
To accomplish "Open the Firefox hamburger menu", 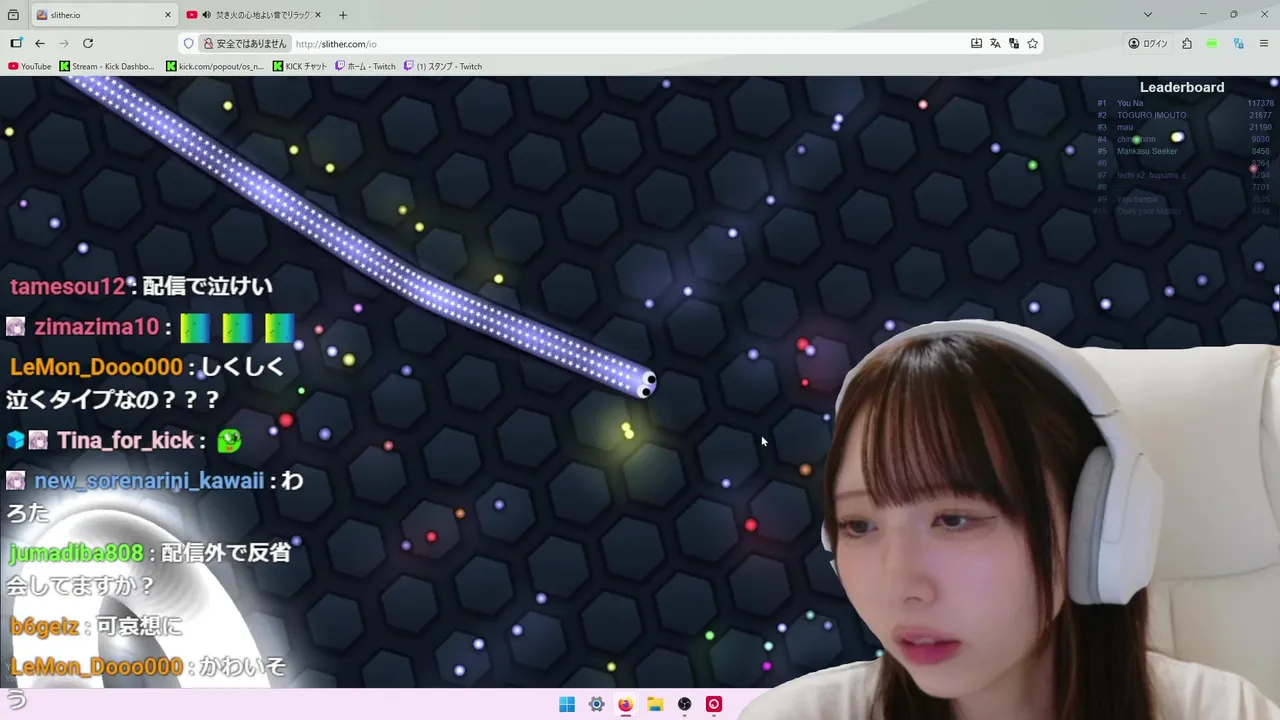I will pos(1264,43).
